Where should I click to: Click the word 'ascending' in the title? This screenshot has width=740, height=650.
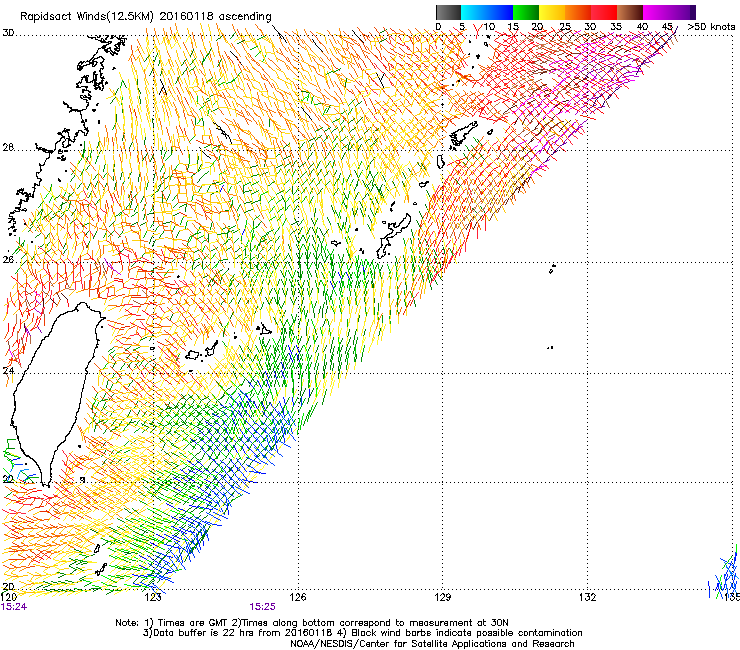[245, 17]
